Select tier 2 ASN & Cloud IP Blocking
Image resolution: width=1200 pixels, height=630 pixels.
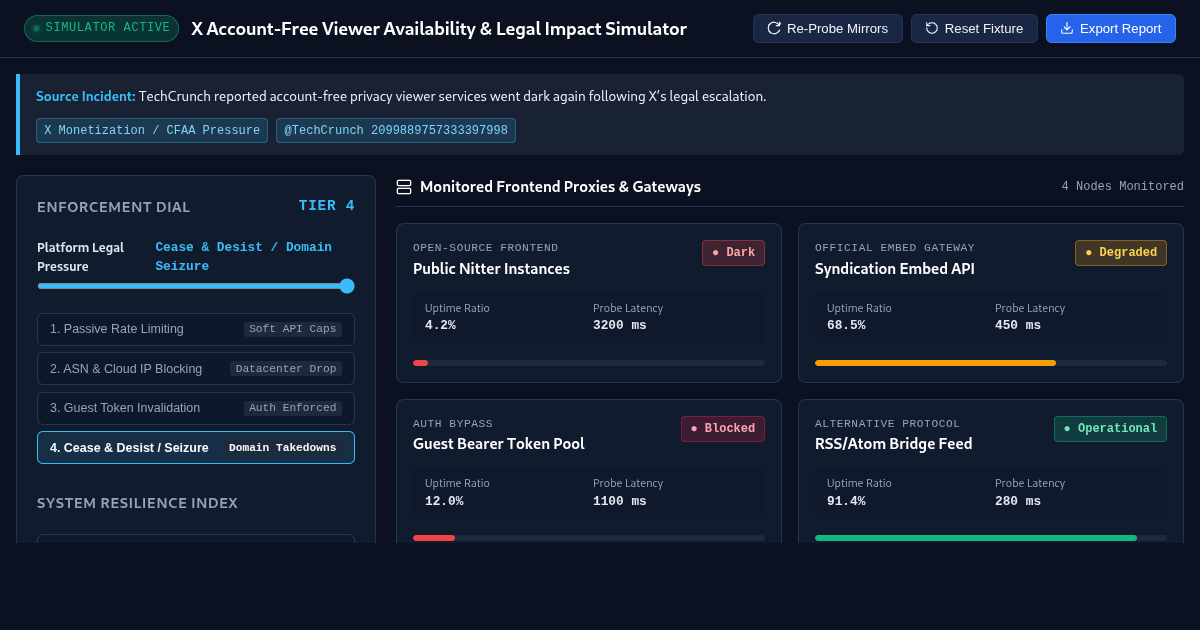coord(196,369)
